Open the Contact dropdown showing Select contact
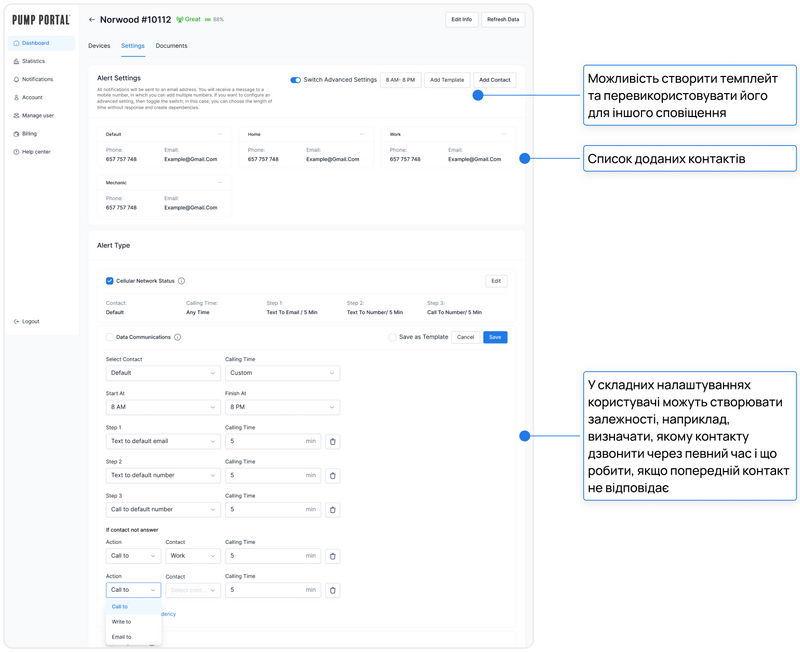 [x=193, y=590]
